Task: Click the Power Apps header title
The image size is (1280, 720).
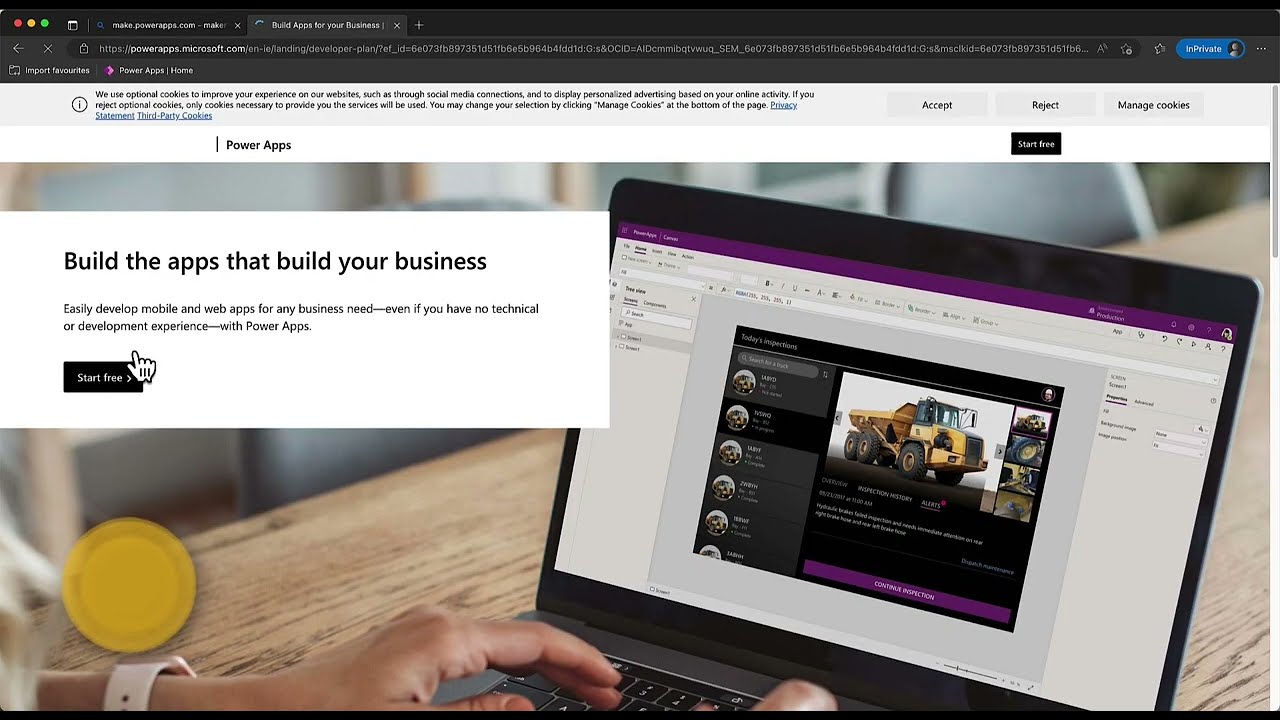Action: click(258, 145)
